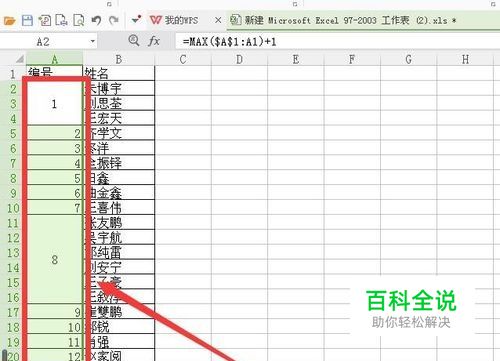Image resolution: width=500 pixels, height=361 pixels.
Task: Select row 10 header
Action: [13, 208]
